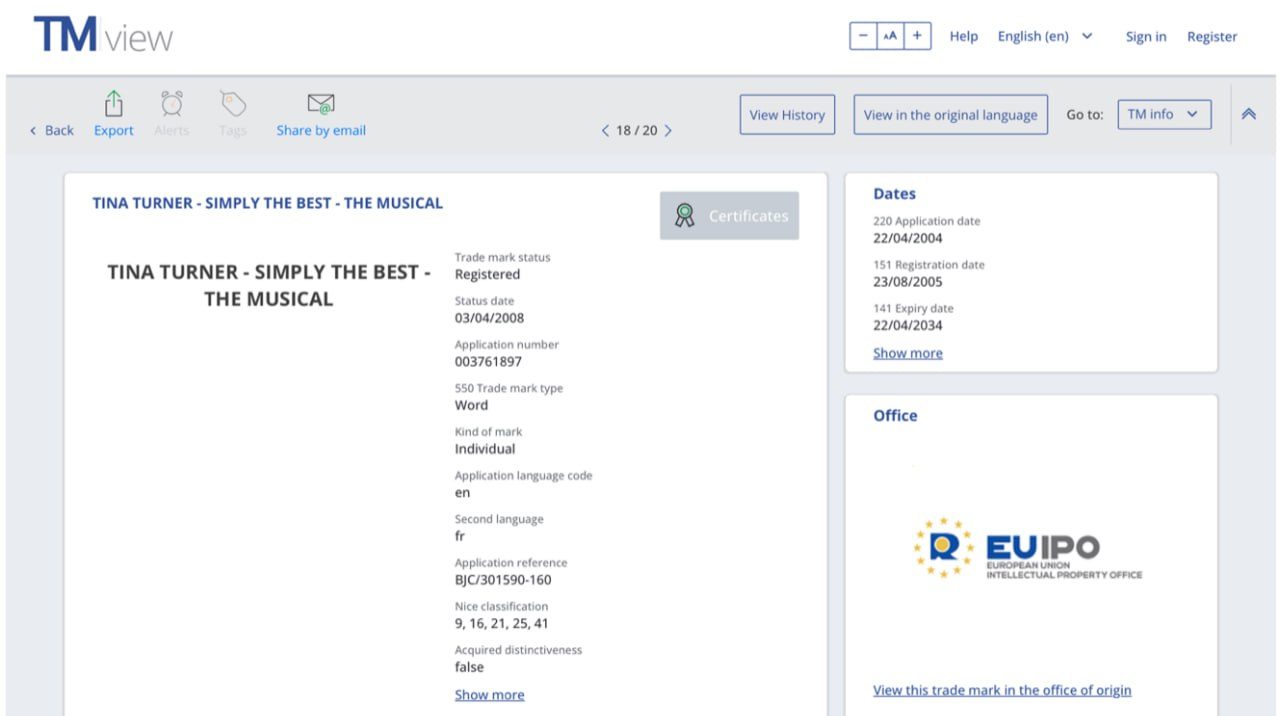Open the TM info Go to dropdown
1280x716 pixels.
pyautogui.click(x=1163, y=114)
